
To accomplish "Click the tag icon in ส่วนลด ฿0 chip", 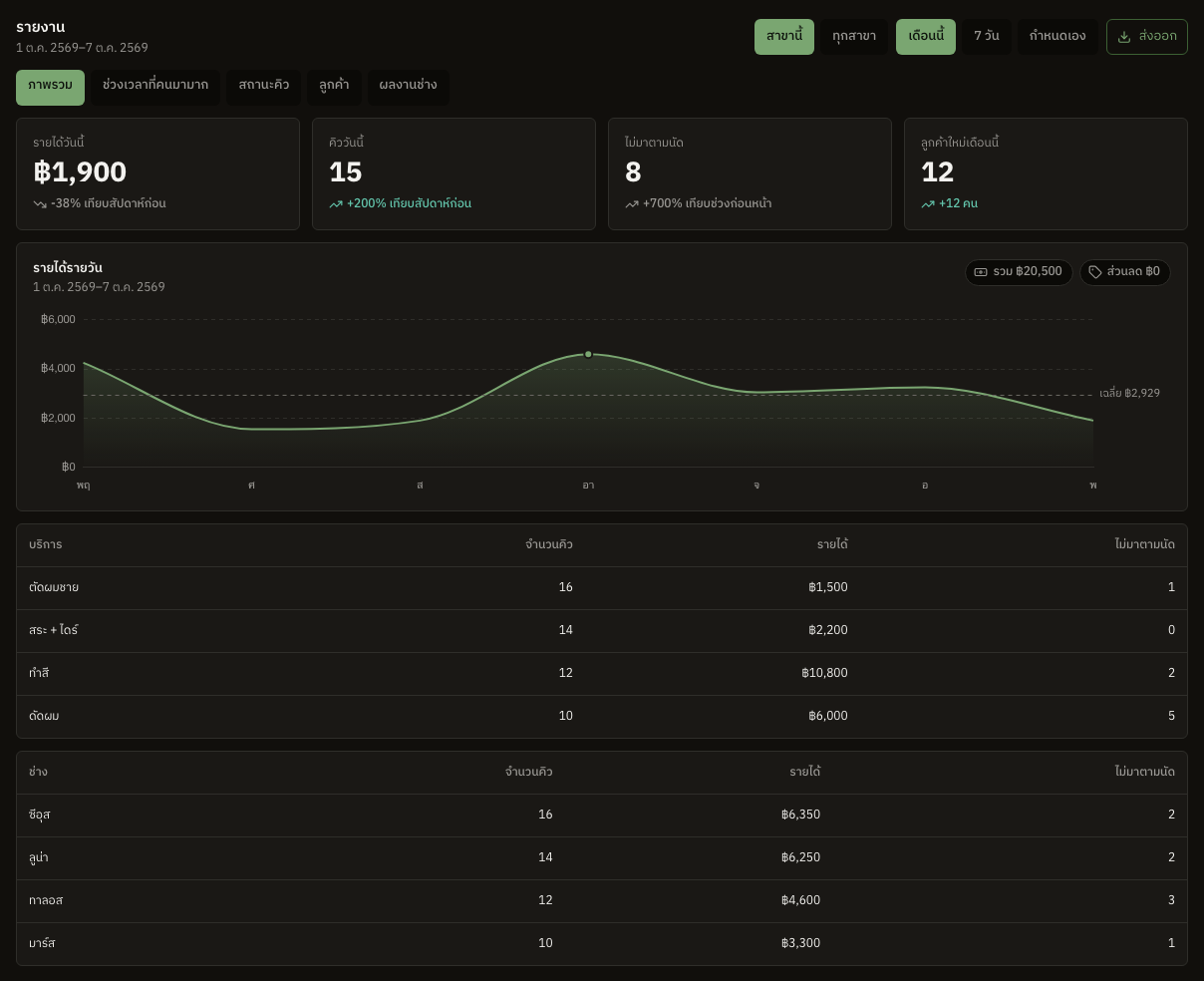I will [x=1095, y=272].
